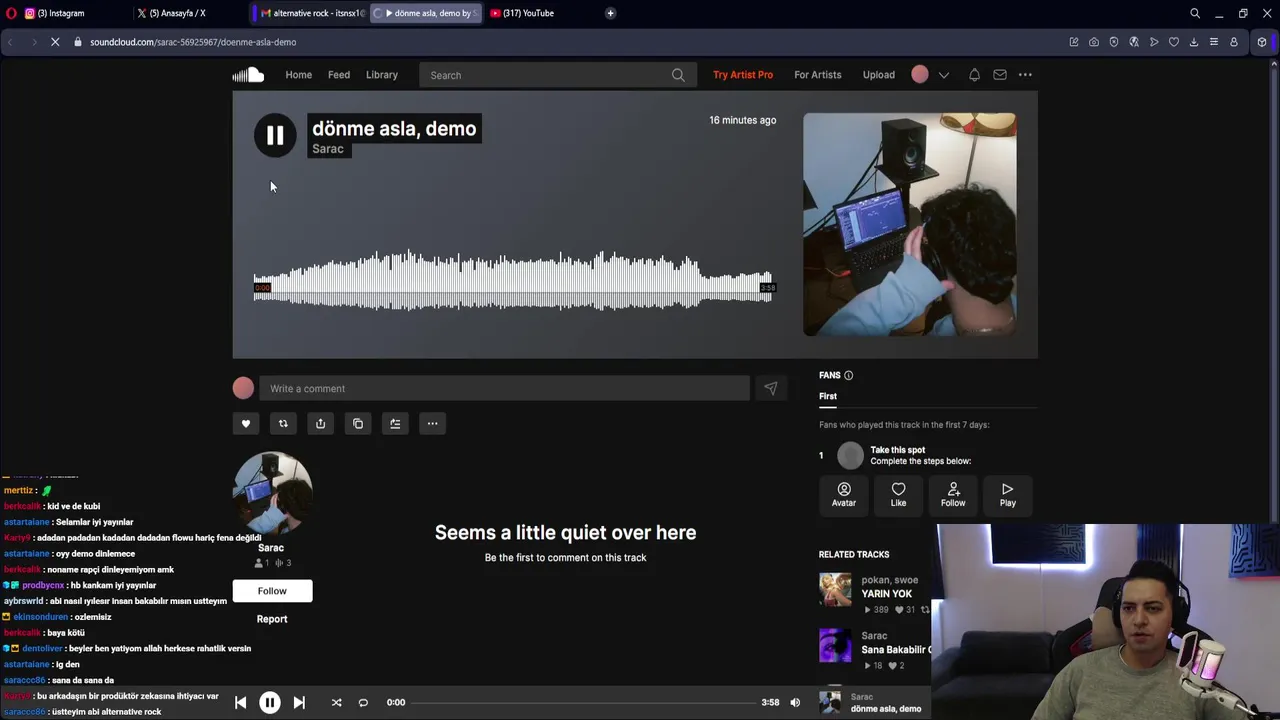Image resolution: width=1280 pixels, height=720 pixels.
Task: Click the Avatar step icon
Action: (x=844, y=494)
